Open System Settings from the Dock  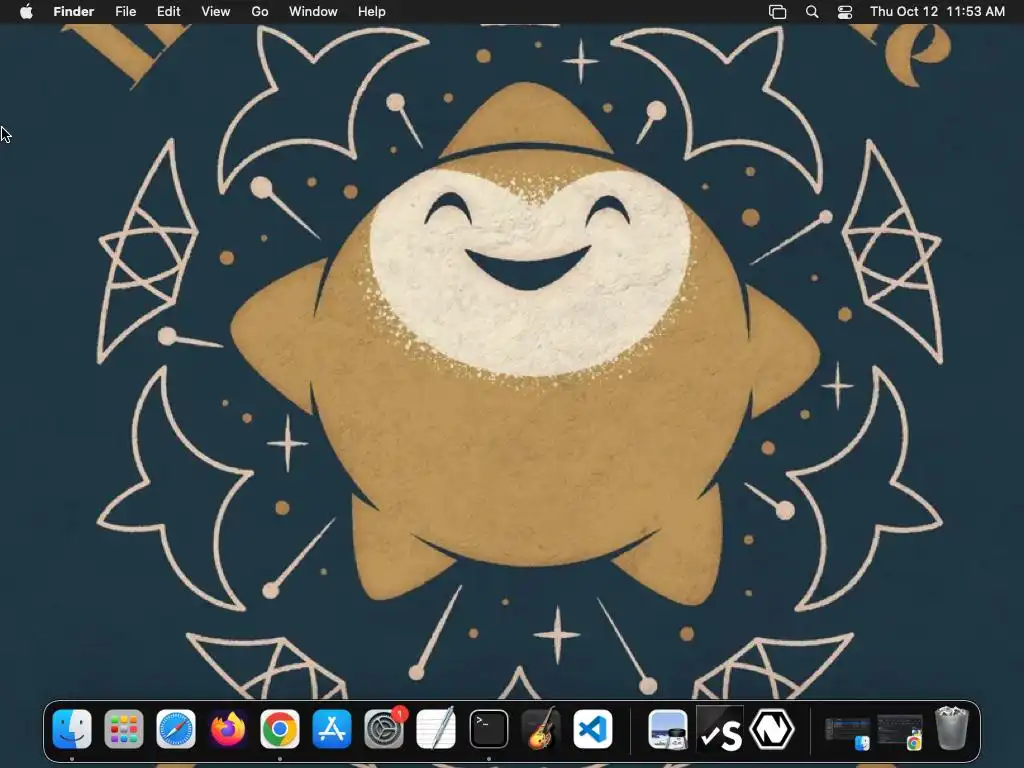point(384,729)
